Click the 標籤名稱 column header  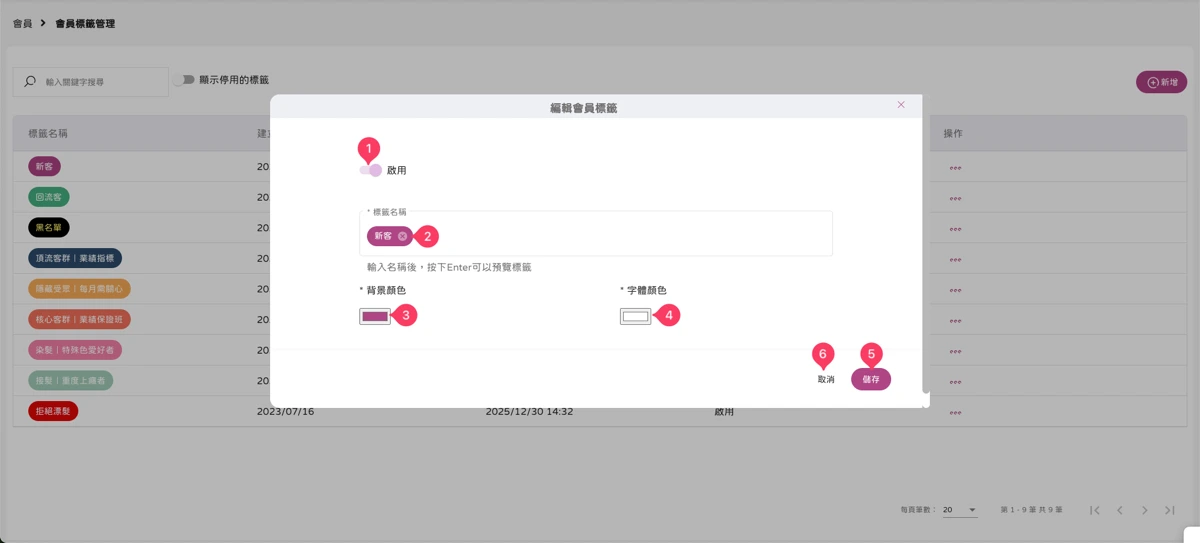(48, 133)
